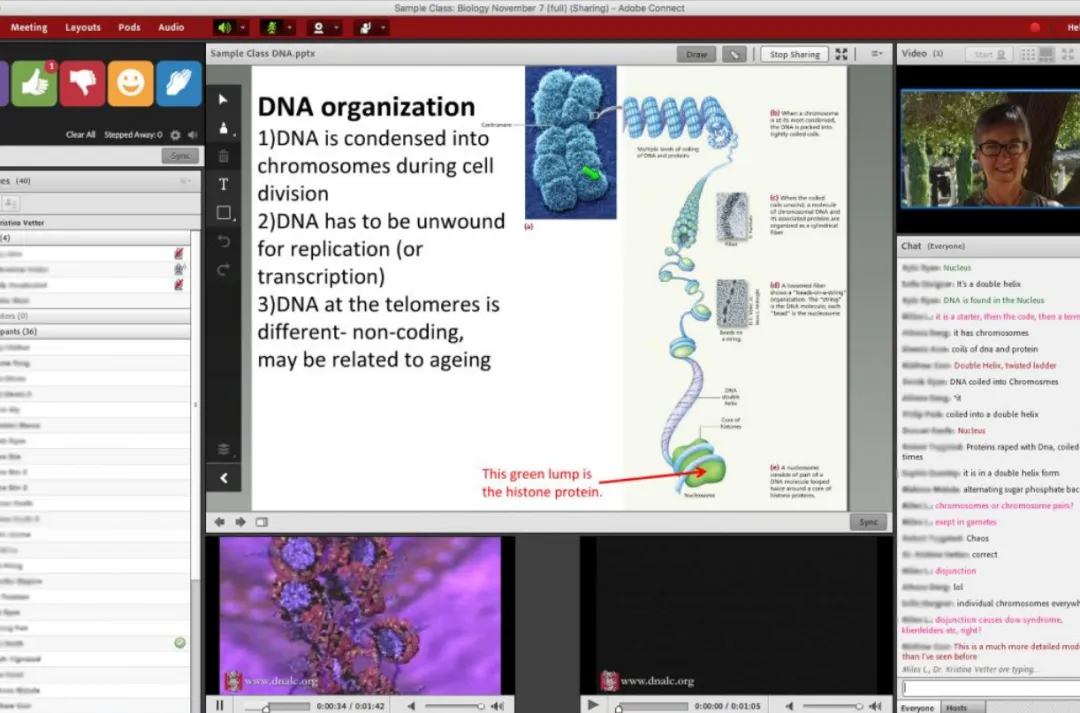Screen dimensions: 1080x713
Task: Select the Text tool in drawing toolbar
Action: [x=223, y=184]
